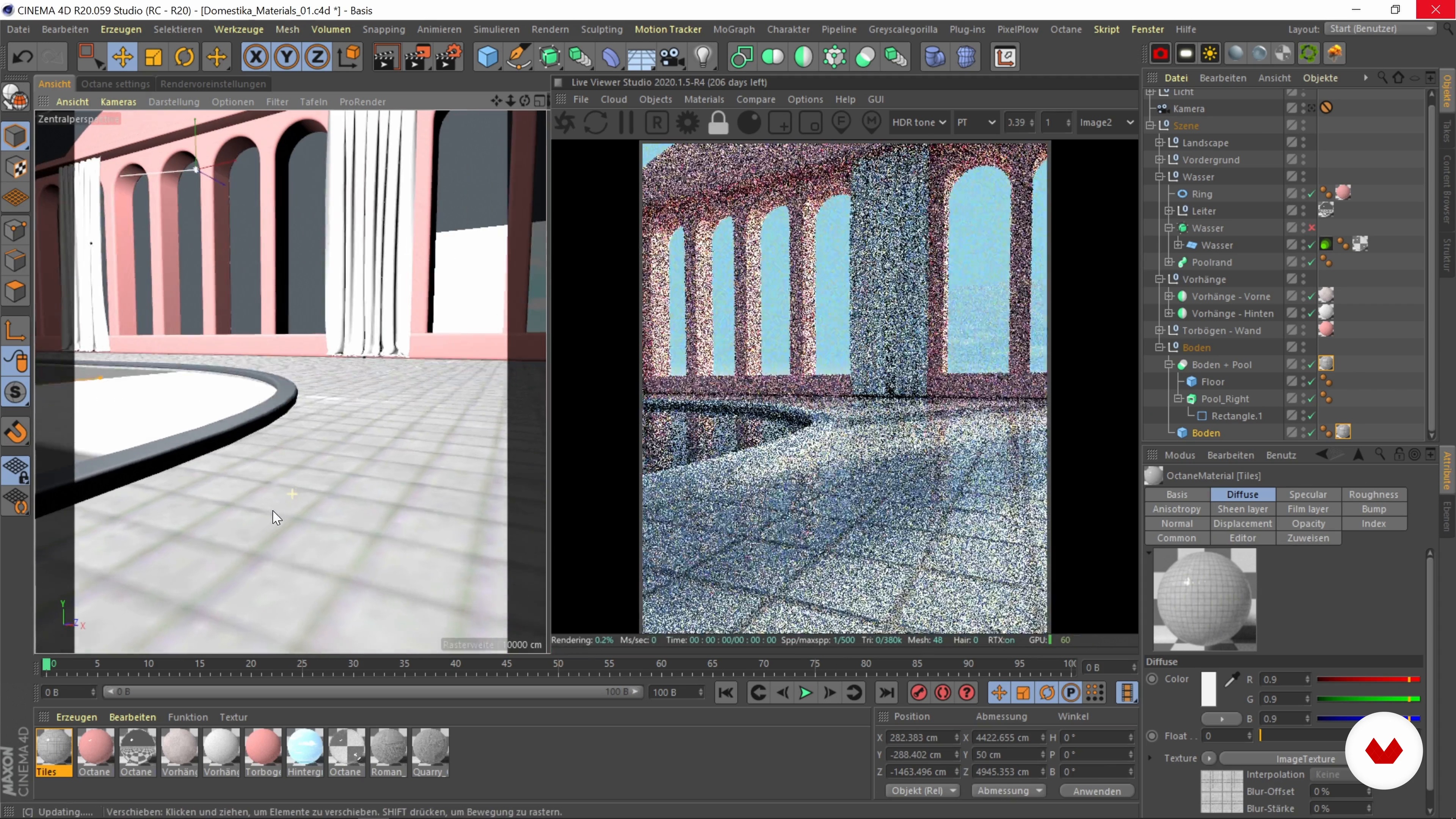This screenshot has height=819, width=1456.
Task: Select the Float radio circle
Action: (1153, 736)
